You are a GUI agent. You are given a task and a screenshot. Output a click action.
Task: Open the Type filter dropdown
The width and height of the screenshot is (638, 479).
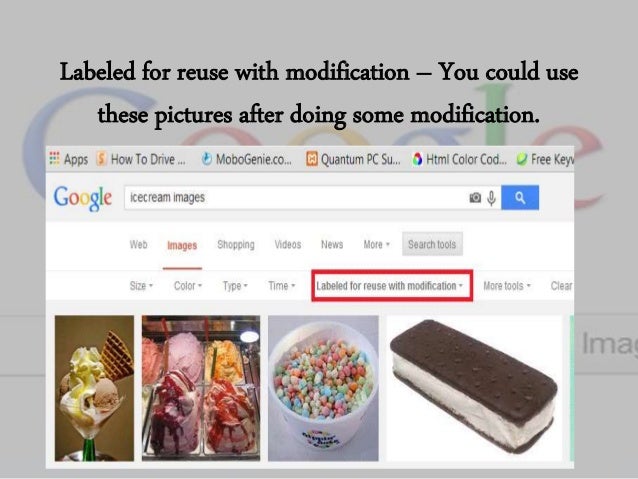click(x=235, y=286)
